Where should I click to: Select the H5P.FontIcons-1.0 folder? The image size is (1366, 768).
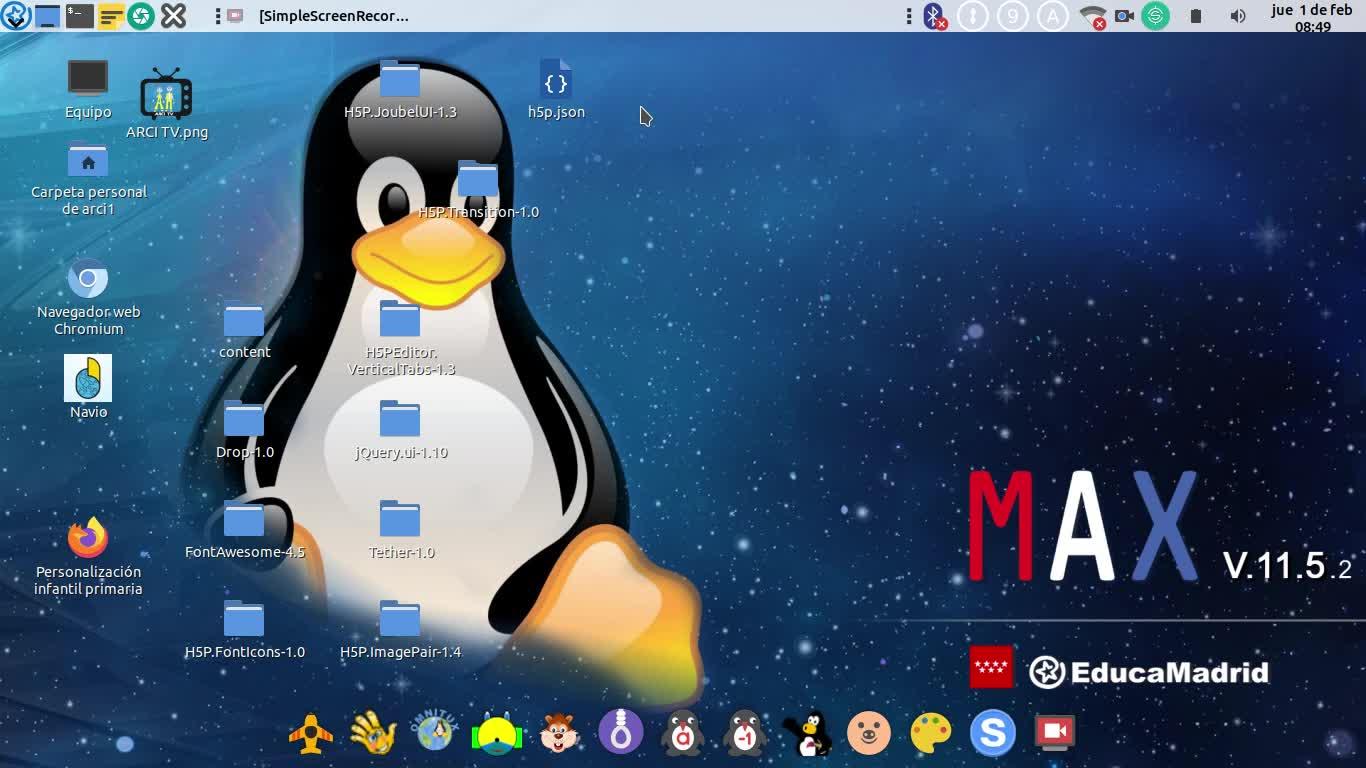pyautogui.click(x=244, y=630)
